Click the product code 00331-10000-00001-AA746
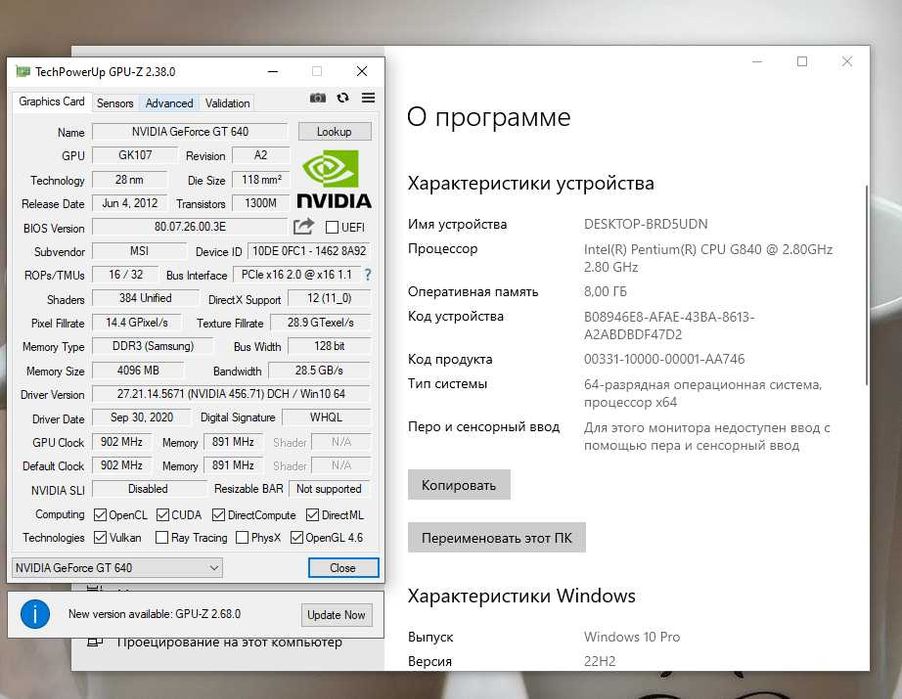The height and width of the screenshot is (699, 902). tap(664, 360)
